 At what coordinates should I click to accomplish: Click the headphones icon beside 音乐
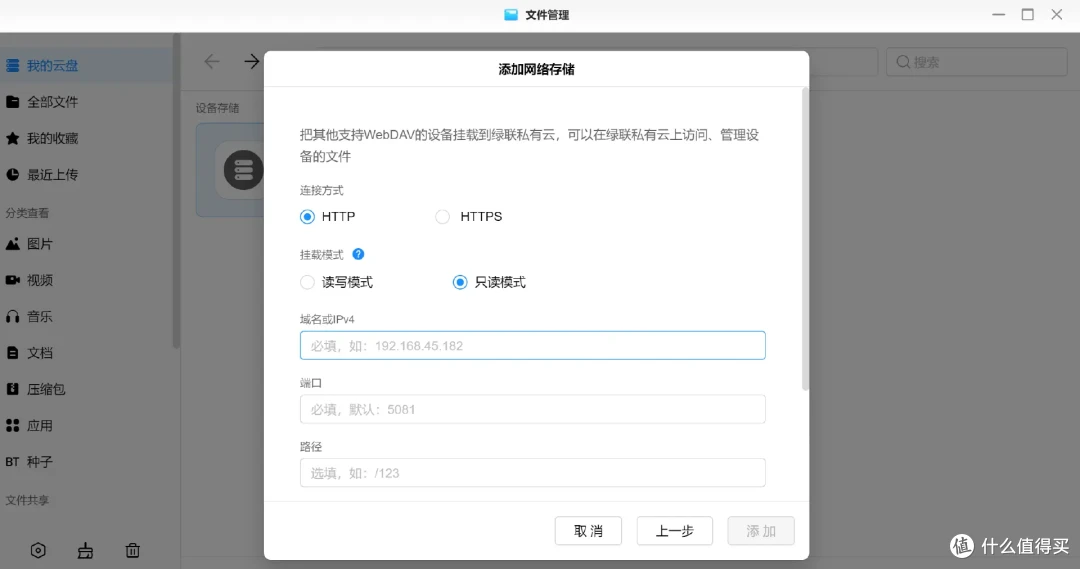point(12,317)
